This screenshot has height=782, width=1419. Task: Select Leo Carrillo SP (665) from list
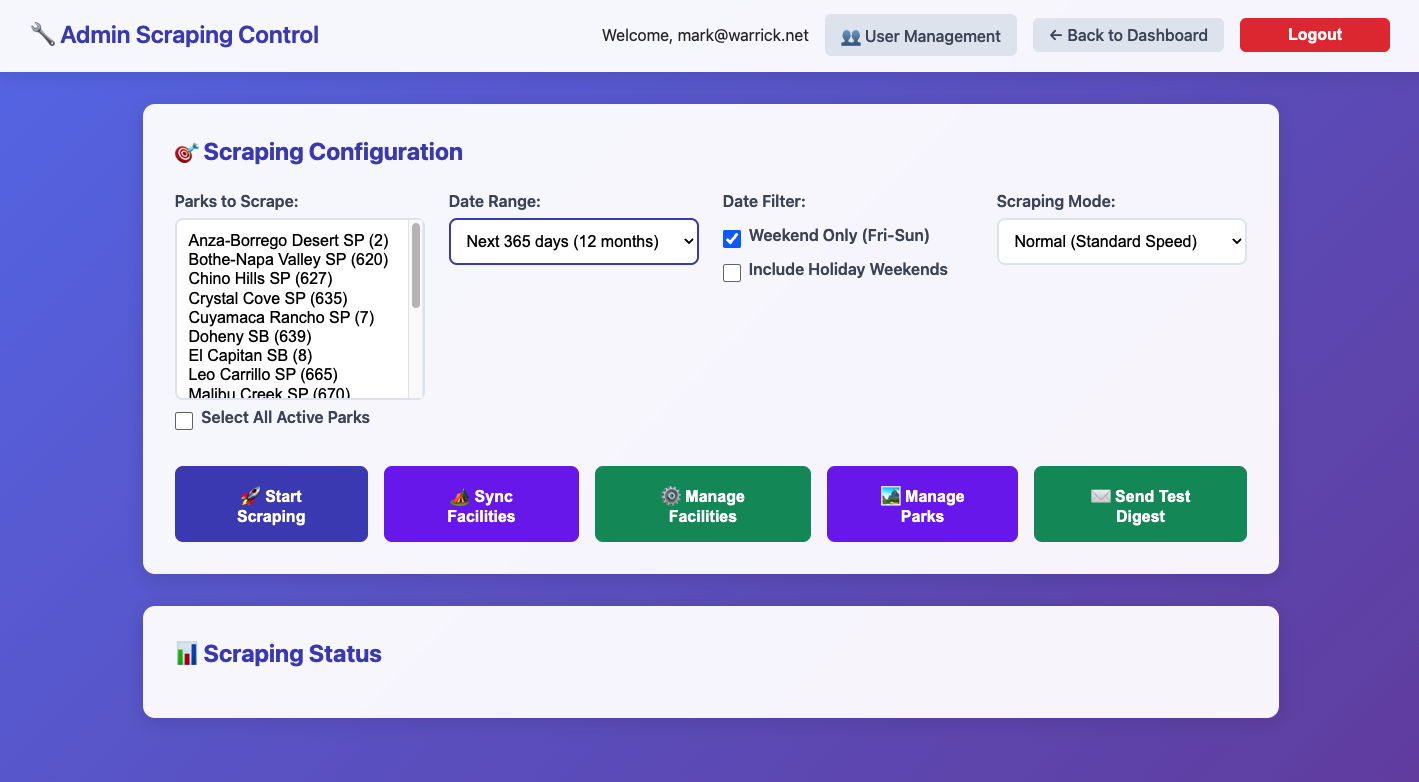pos(263,374)
